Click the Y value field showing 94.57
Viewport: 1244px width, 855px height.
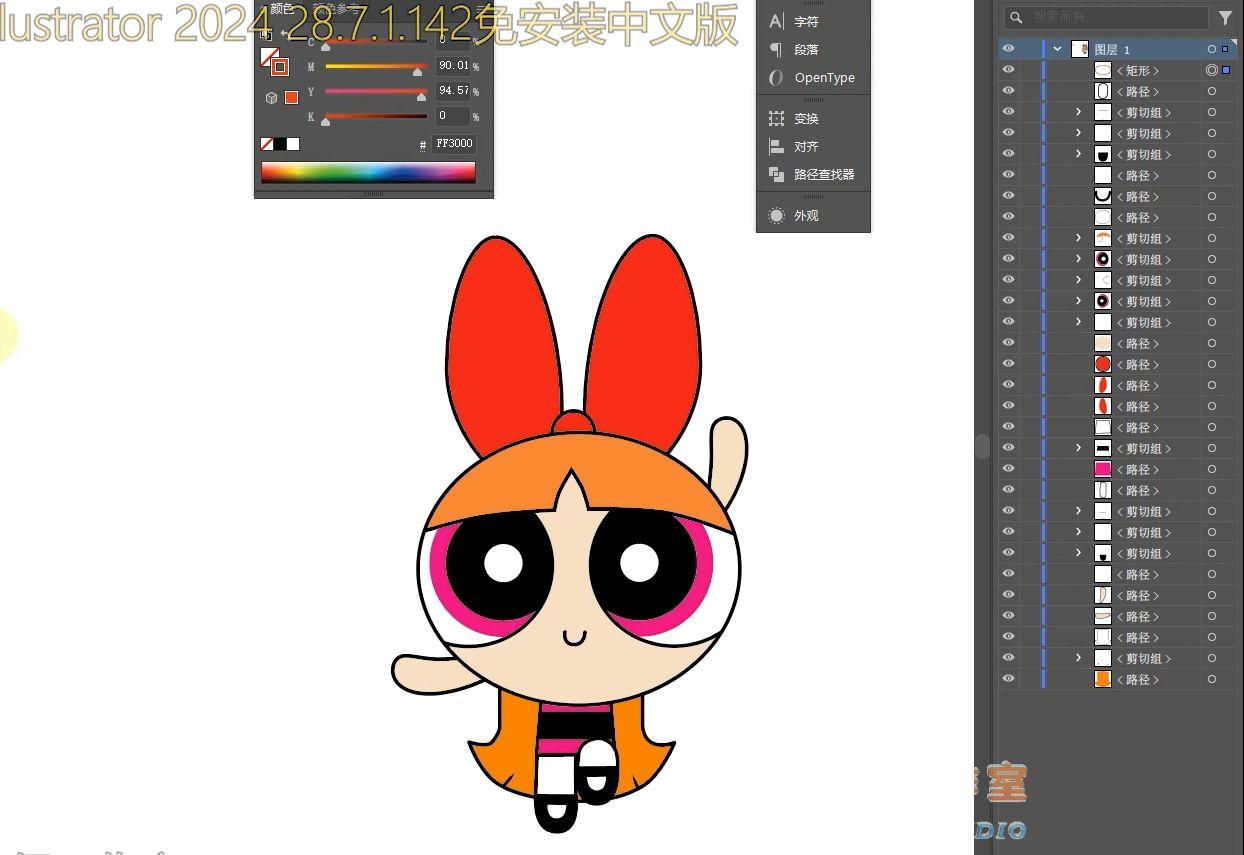[453, 91]
